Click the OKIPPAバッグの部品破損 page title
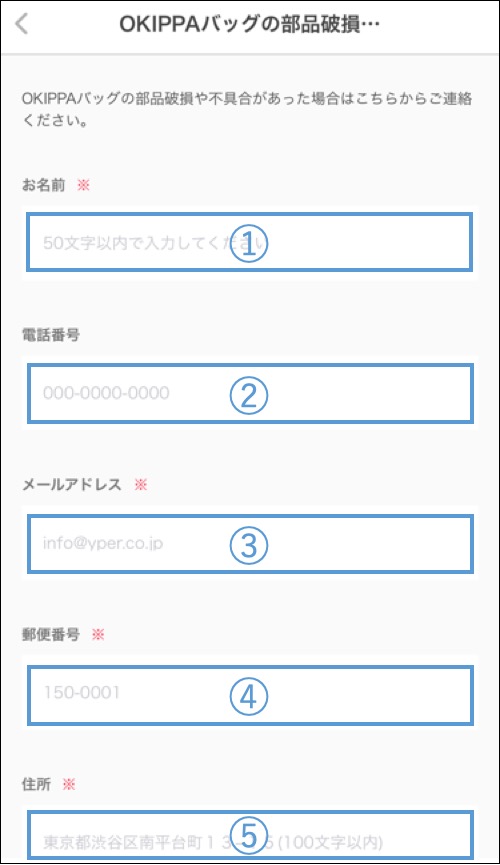This screenshot has height=865, width=500. click(x=249, y=24)
